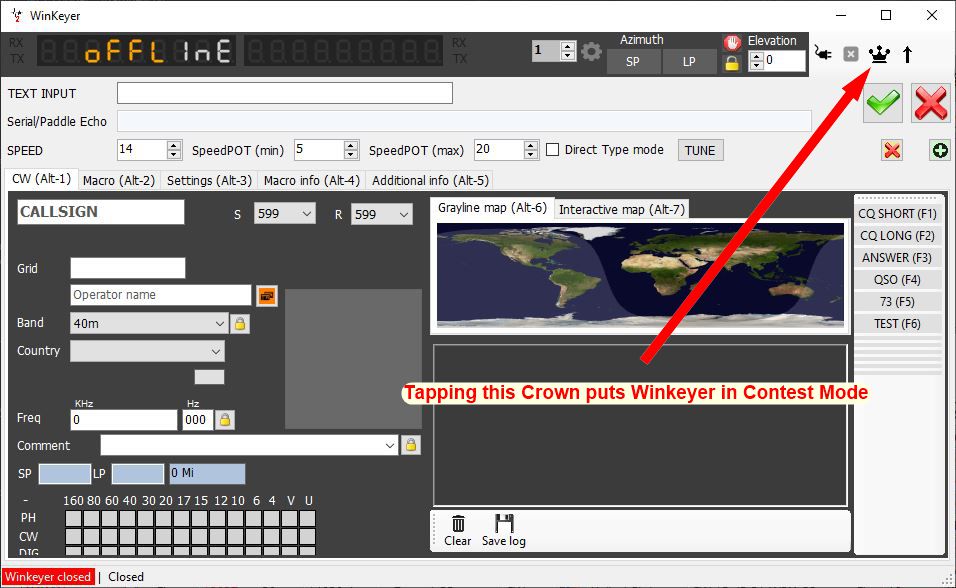Click the TUNE button

click(x=700, y=150)
